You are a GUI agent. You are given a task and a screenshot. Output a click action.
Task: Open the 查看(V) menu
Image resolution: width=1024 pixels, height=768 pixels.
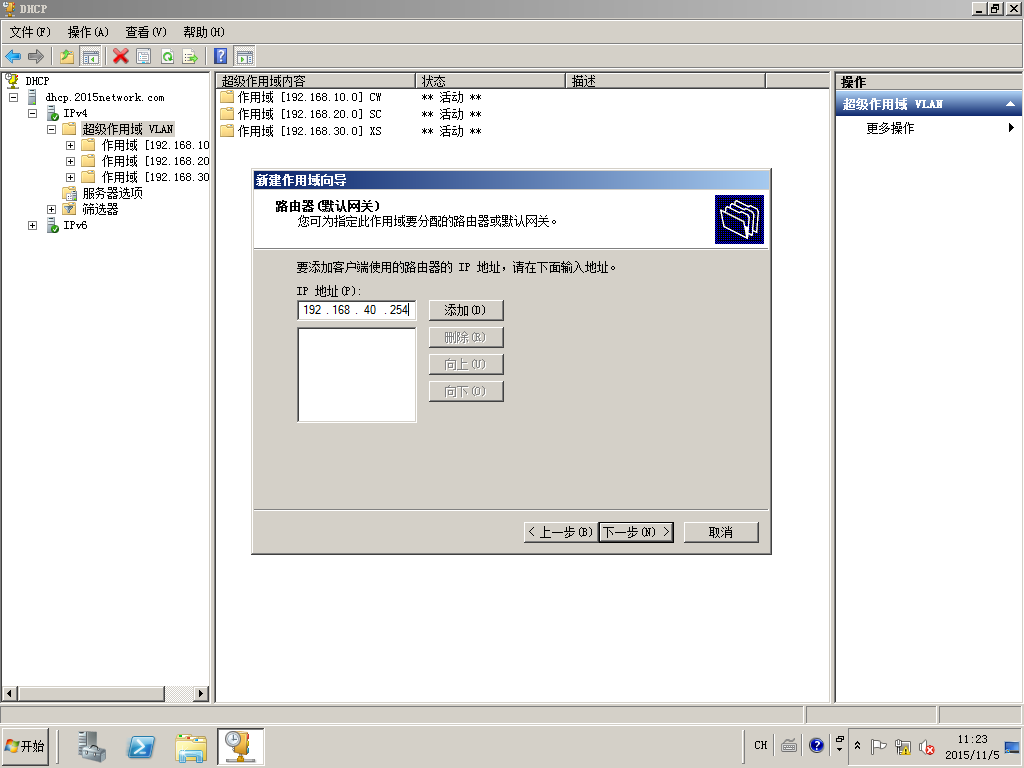146,32
